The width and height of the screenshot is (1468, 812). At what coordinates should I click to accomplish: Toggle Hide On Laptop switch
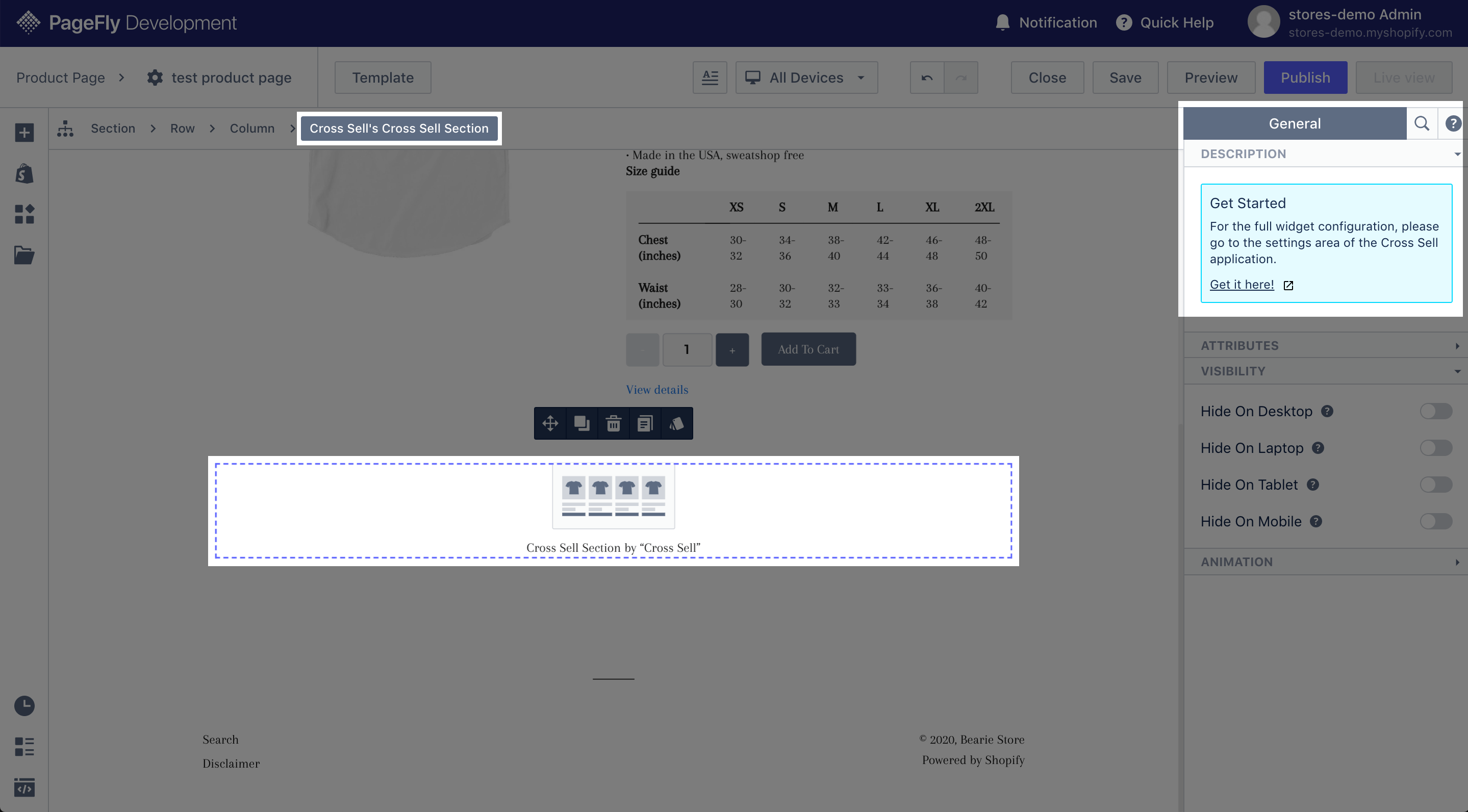pyautogui.click(x=1435, y=447)
